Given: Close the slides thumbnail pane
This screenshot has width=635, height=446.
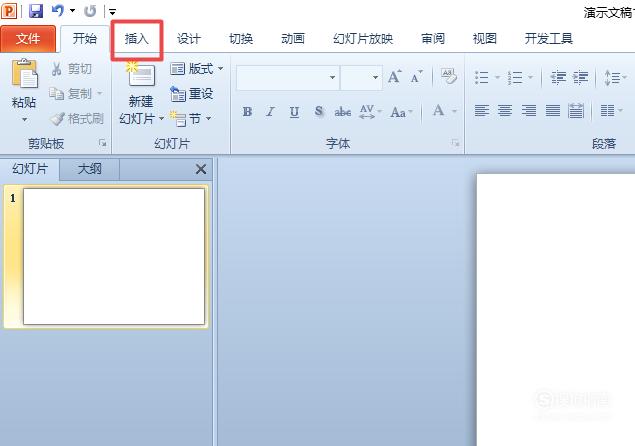Looking at the screenshot, I should pos(200,169).
